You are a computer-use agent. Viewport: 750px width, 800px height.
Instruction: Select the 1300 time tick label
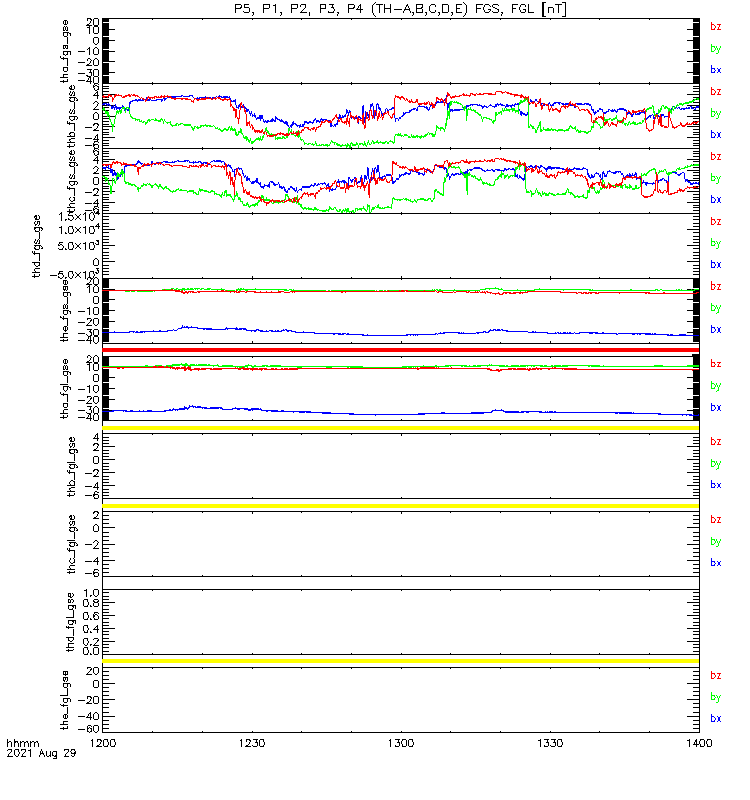(x=401, y=743)
